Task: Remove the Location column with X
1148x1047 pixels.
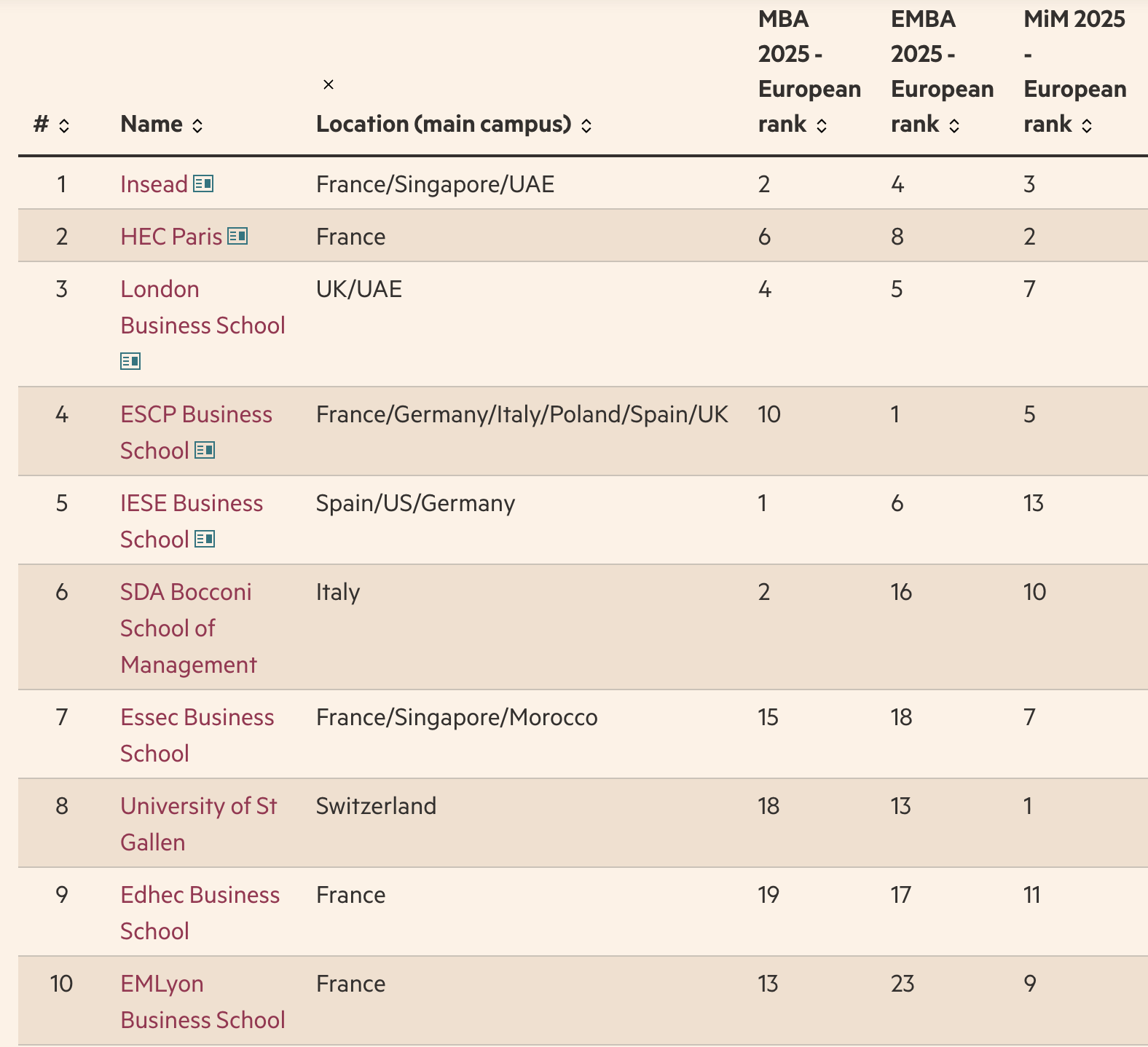Action: (329, 84)
